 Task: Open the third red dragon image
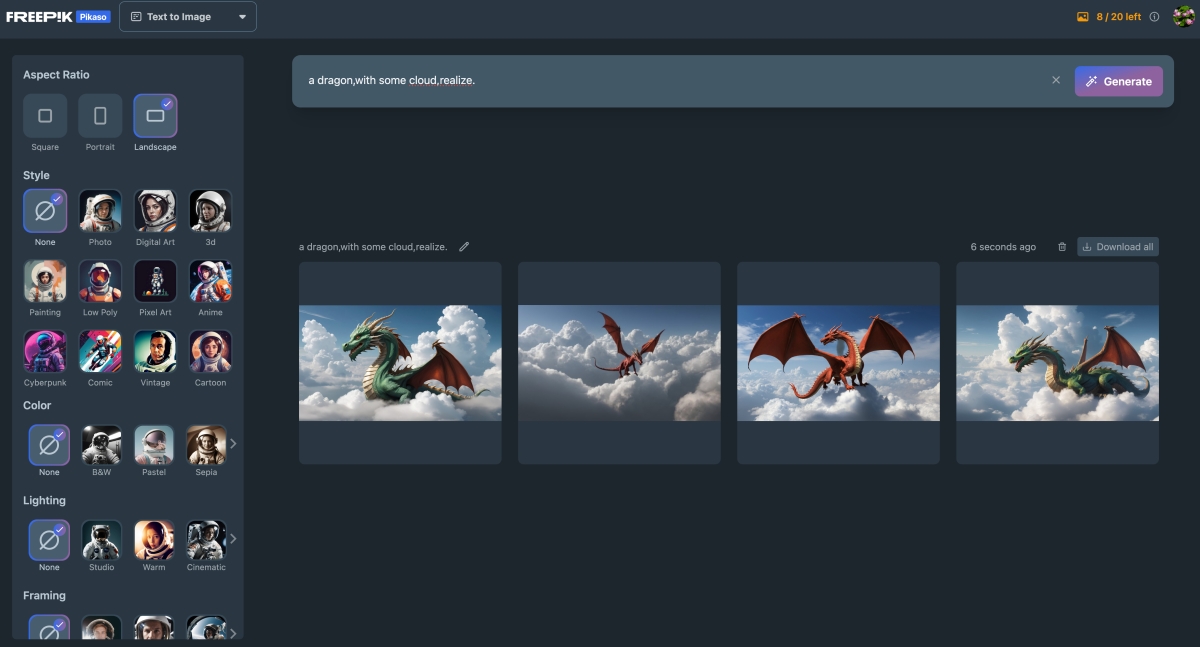tap(838, 363)
